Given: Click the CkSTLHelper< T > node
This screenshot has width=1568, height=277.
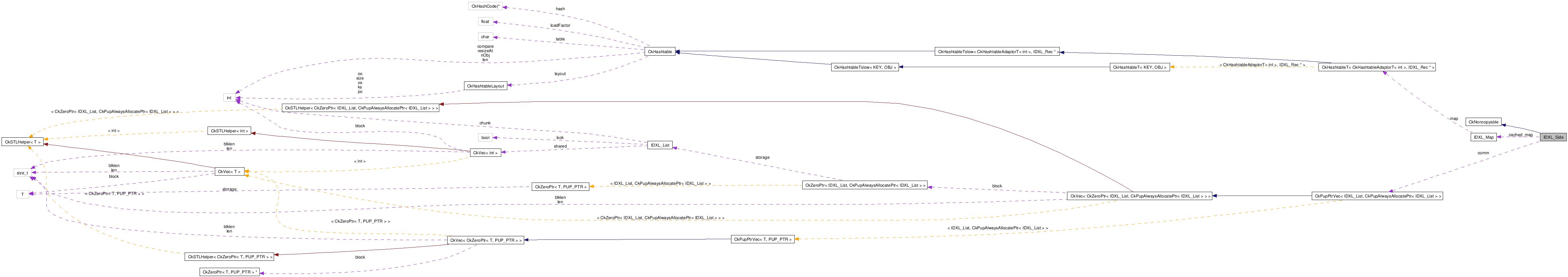Looking at the screenshot, I should point(23,142).
